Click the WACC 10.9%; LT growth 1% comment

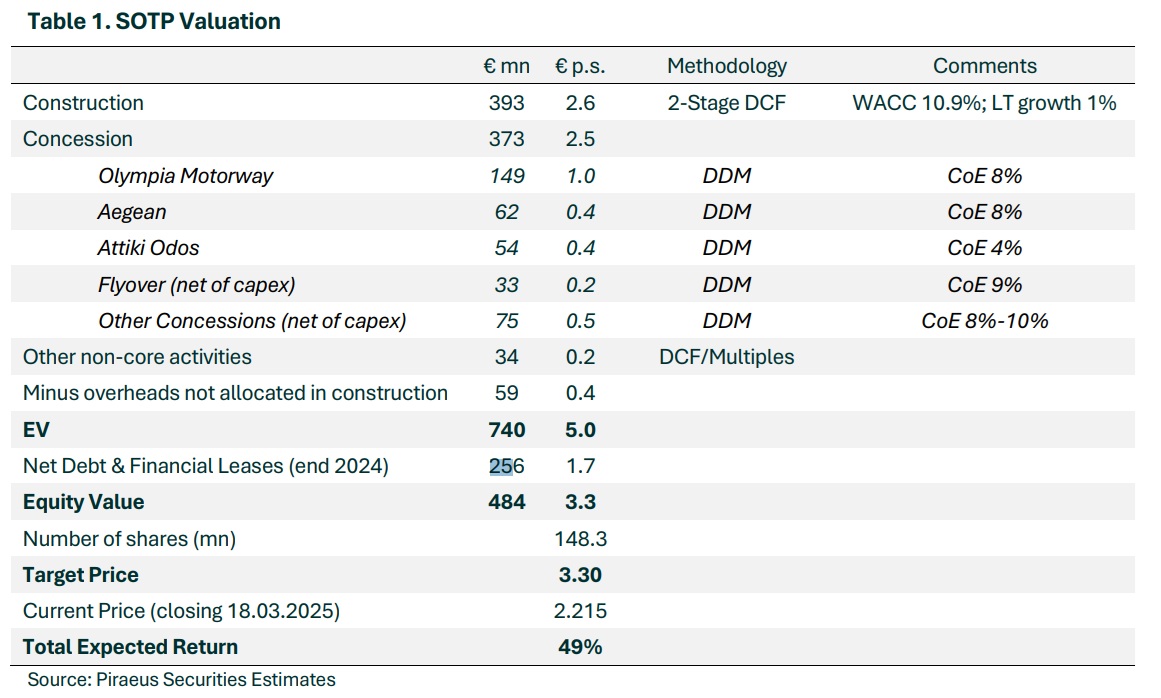pos(985,103)
